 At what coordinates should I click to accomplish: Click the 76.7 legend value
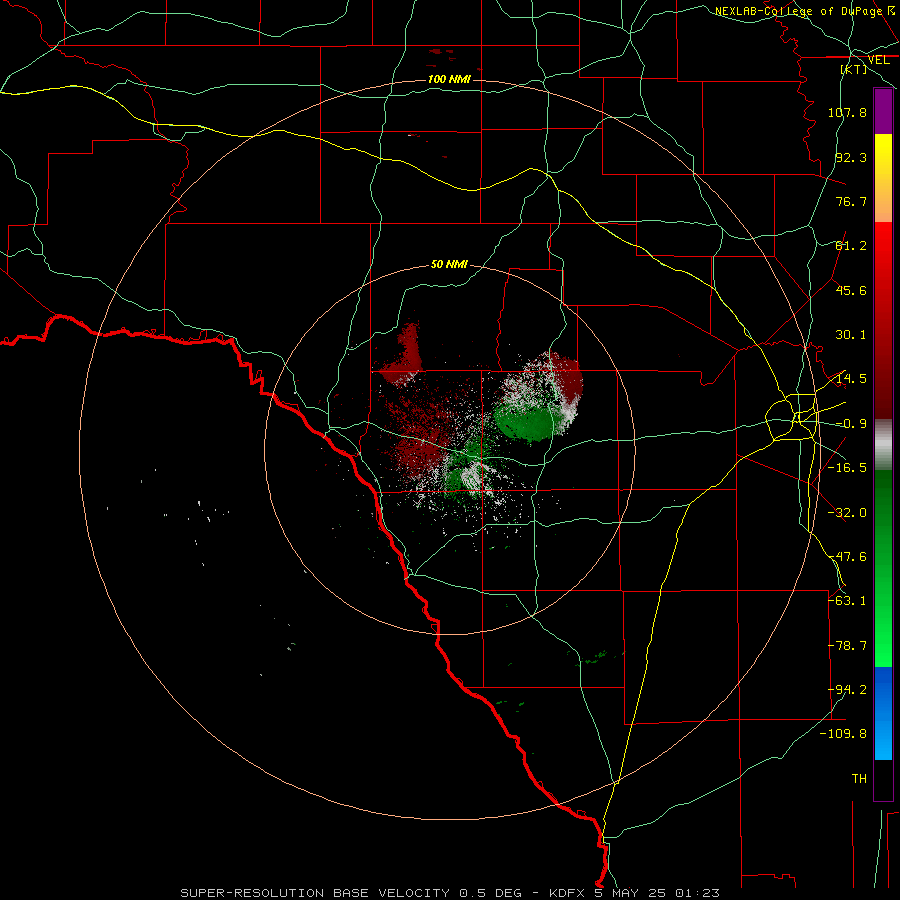point(851,201)
